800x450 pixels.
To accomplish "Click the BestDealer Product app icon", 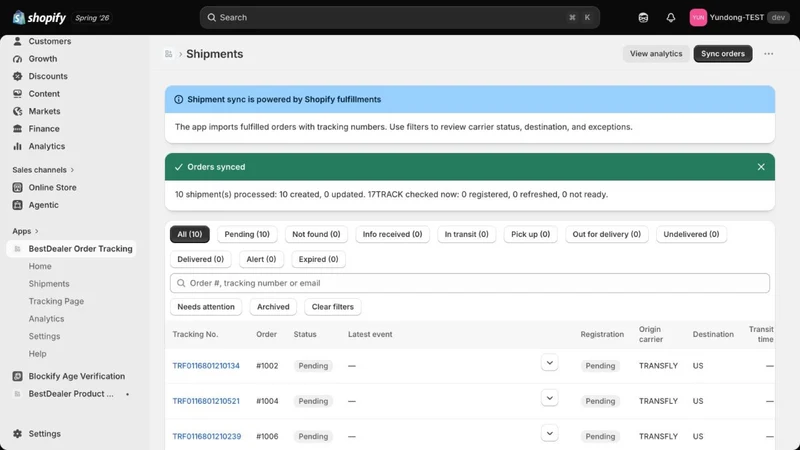I will (17, 394).
